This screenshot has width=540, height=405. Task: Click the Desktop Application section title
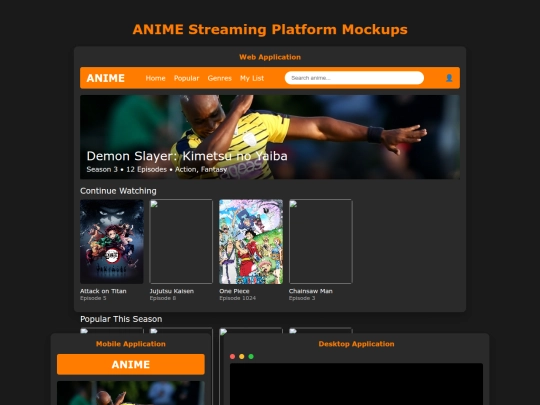356,344
